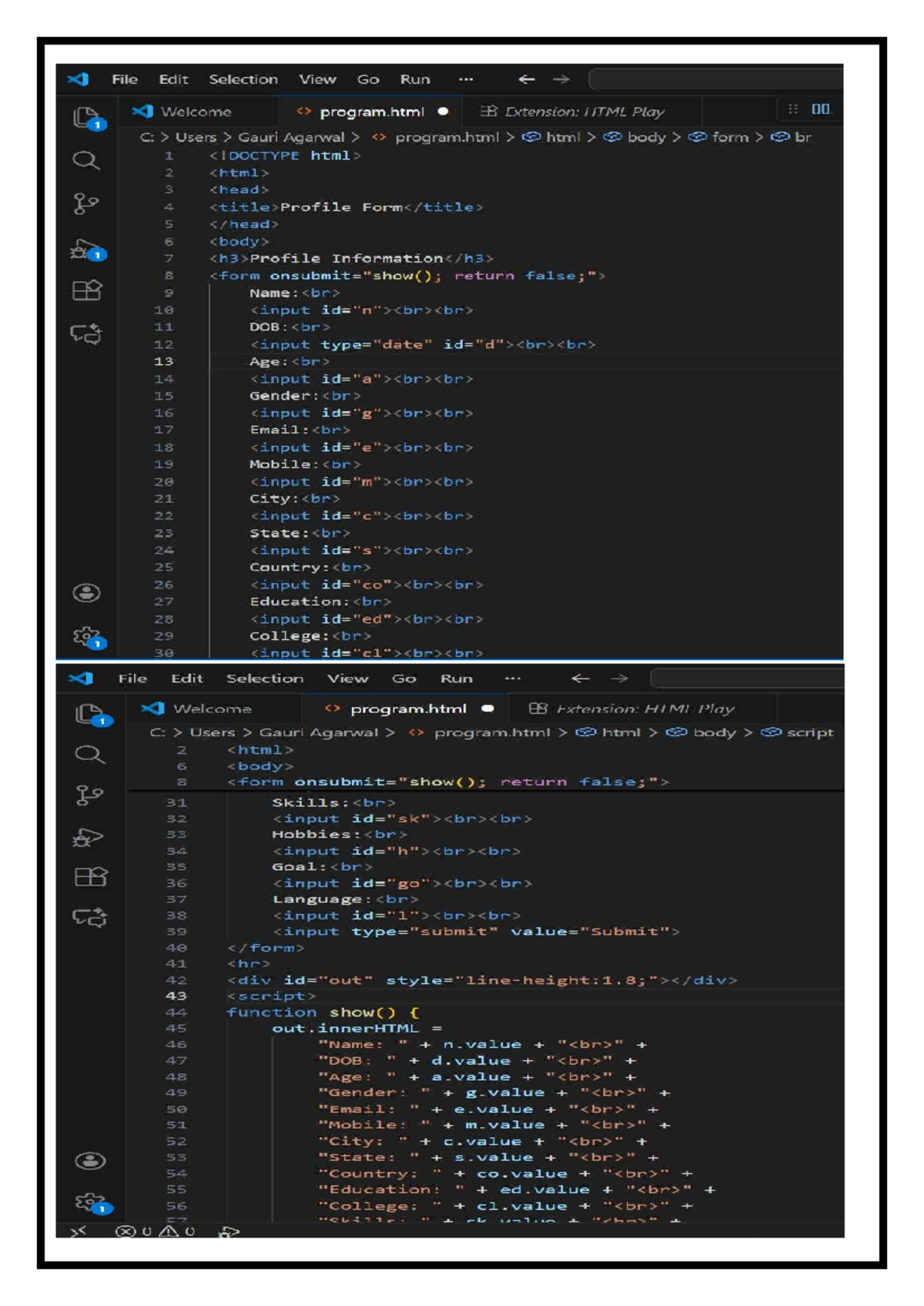Open Search panel in top VS Code window
Screen dimensions: 924x1306
pyautogui.click(x=85, y=160)
